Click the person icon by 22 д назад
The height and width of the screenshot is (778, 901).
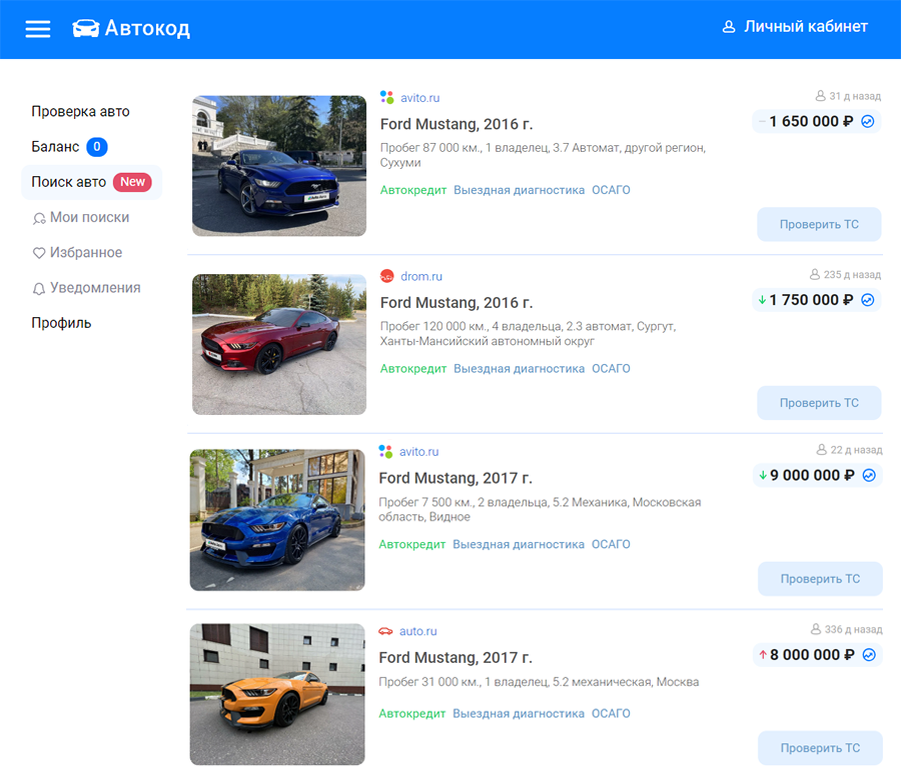click(822, 449)
